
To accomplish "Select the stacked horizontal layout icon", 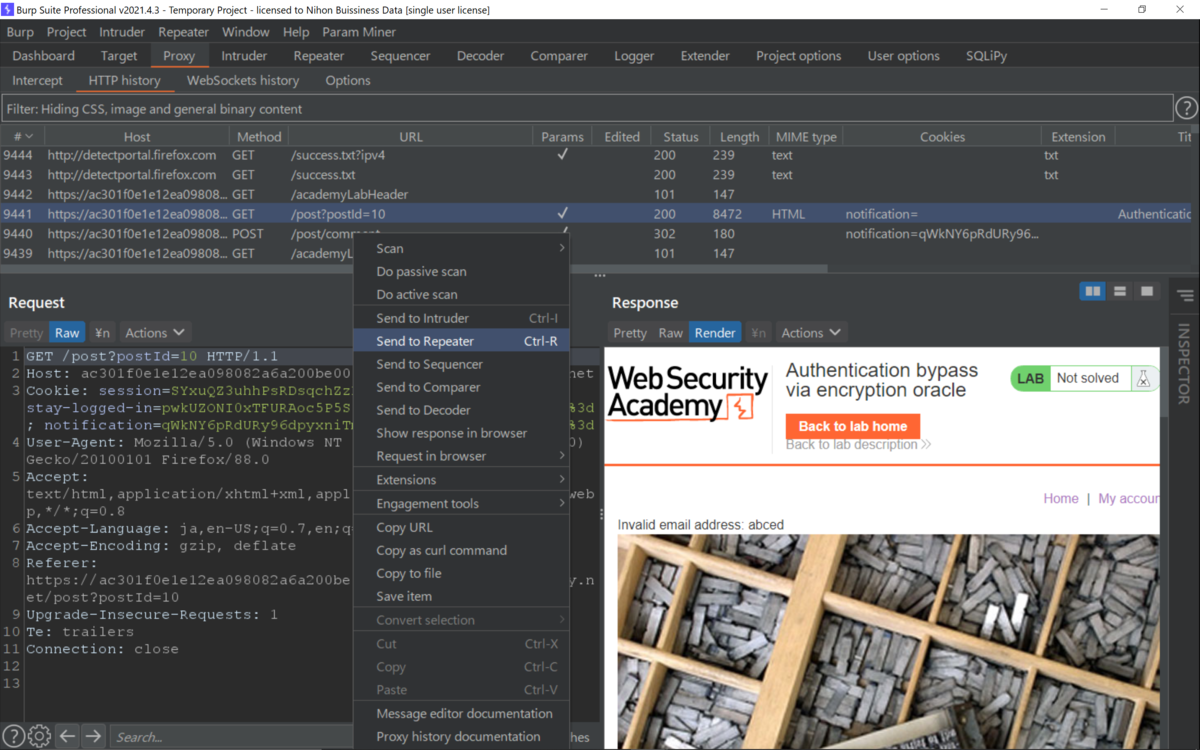I will pyautogui.click(x=1120, y=291).
